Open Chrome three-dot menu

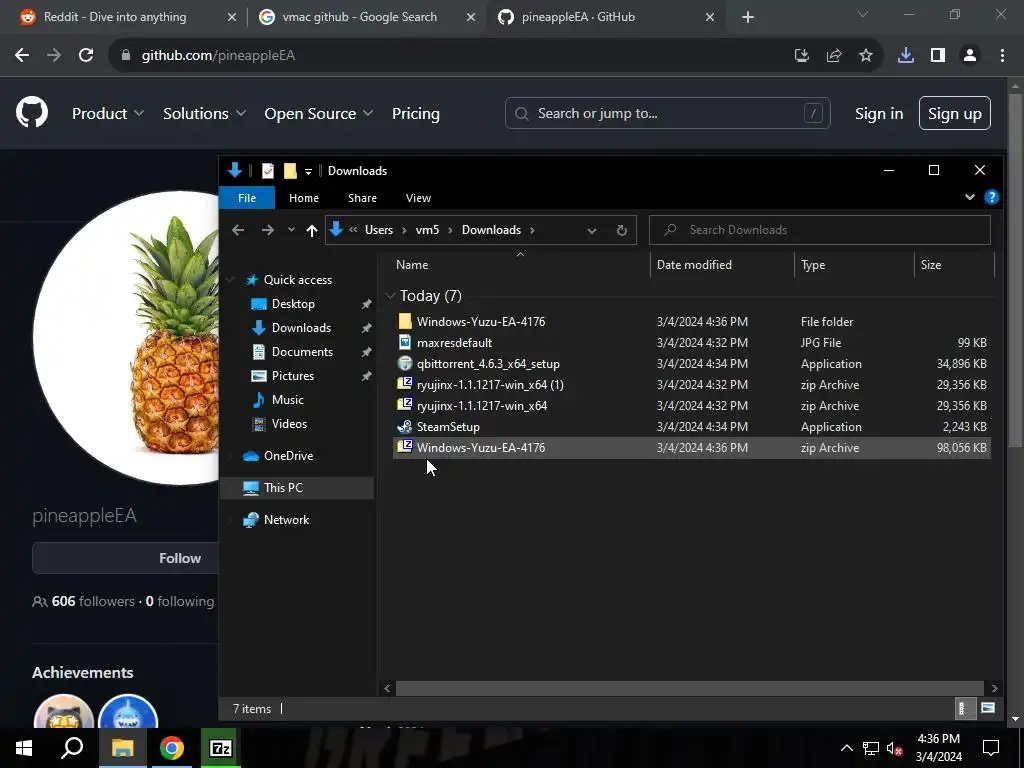tap(1002, 56)
